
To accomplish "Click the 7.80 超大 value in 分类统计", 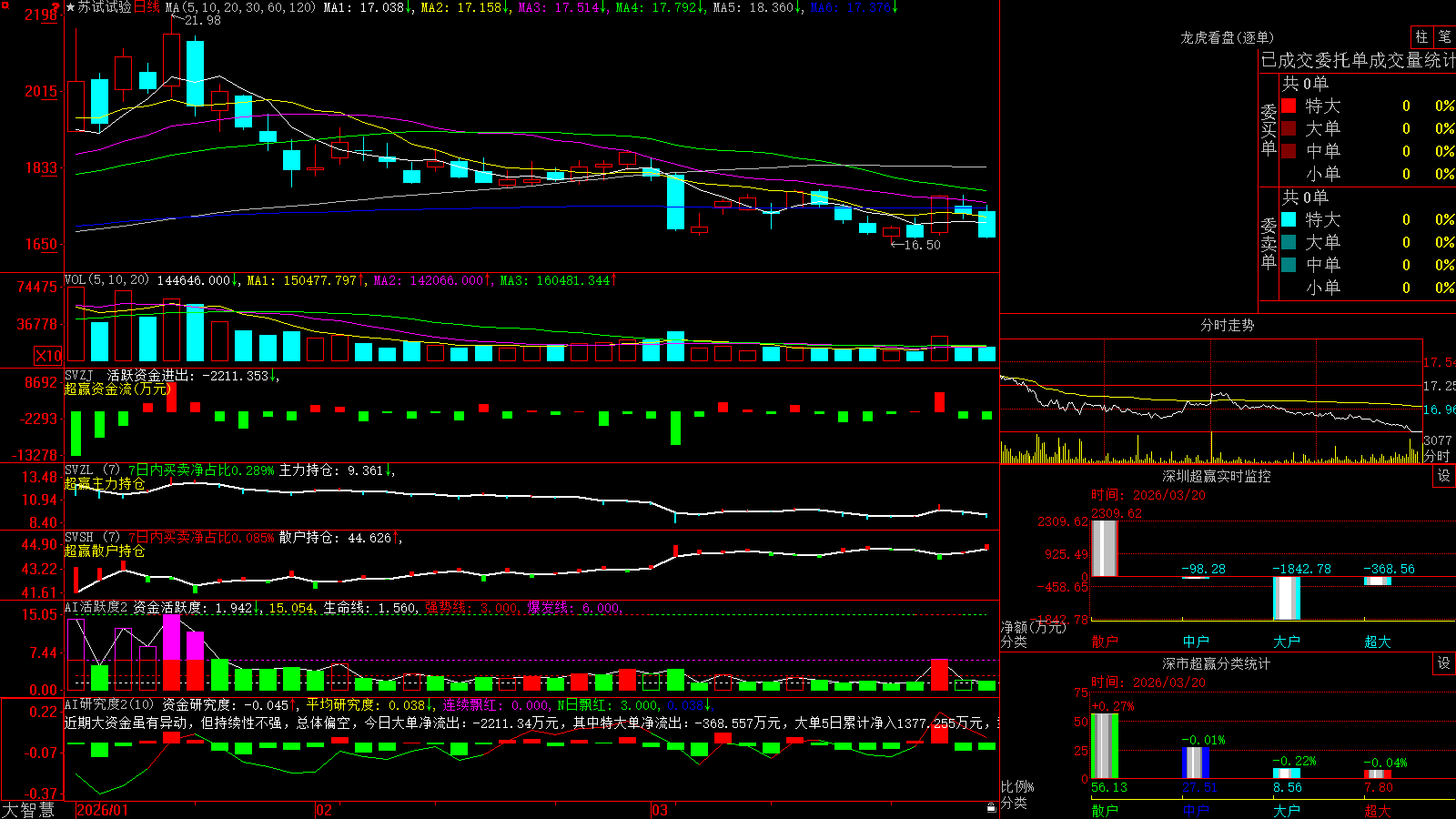I will tap(1379, 787).
